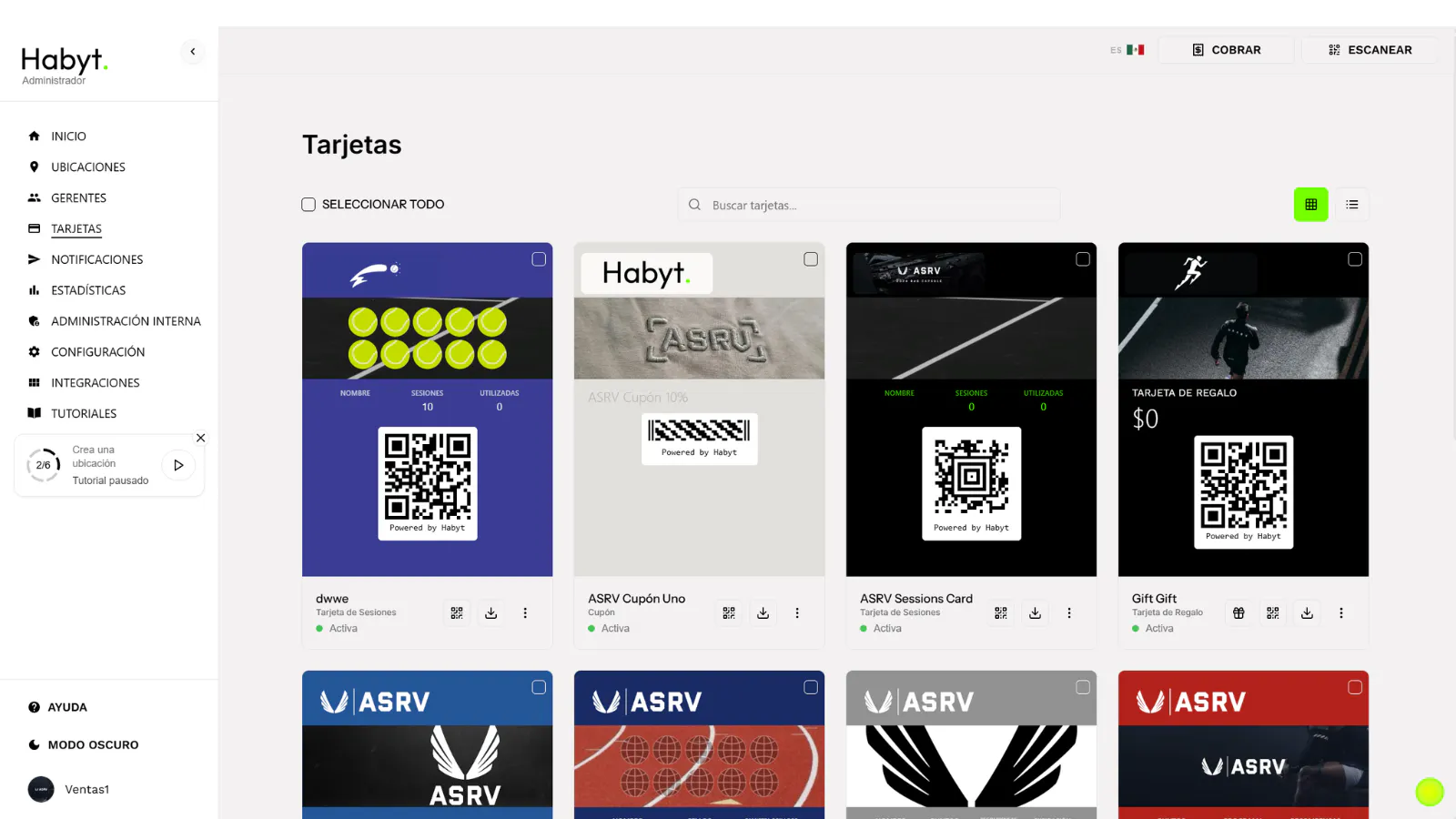Download the Gift Gift card
Image resolution: width=1456 pixels, height=819 pixels.
point(1307,613)
